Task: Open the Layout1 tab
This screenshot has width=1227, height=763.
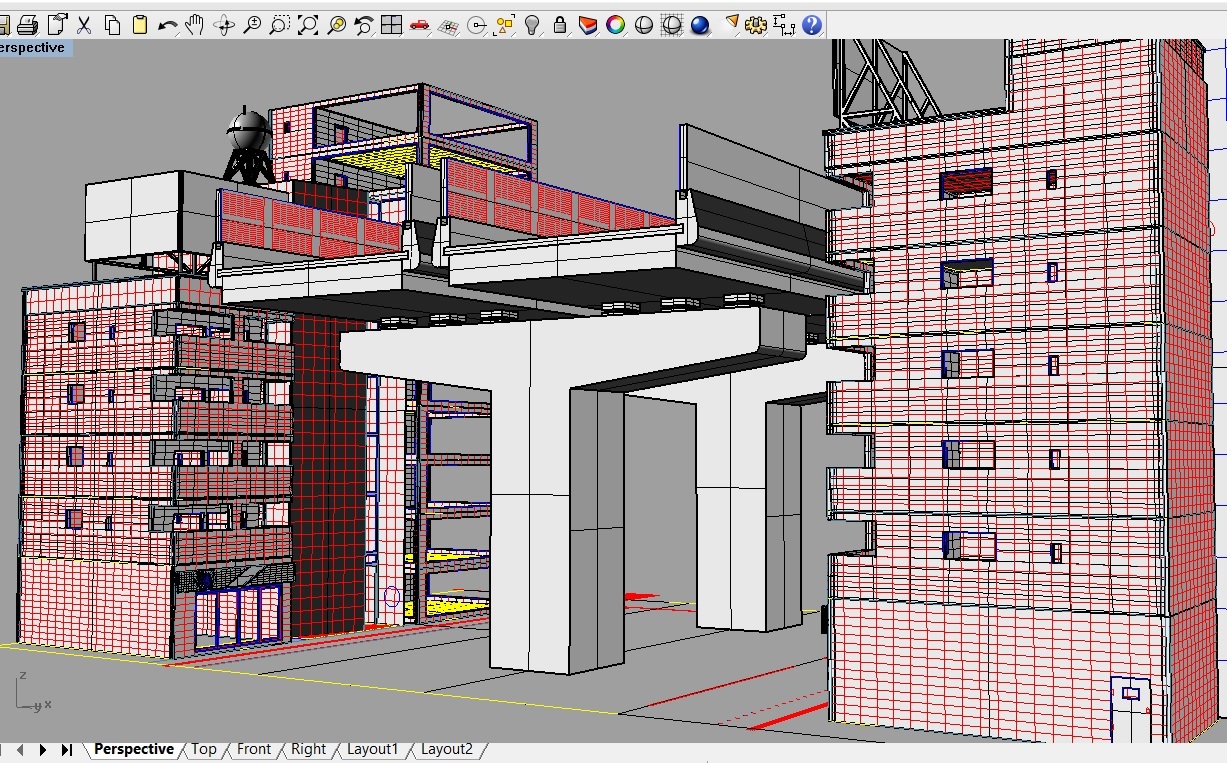Action: (372, 749)
